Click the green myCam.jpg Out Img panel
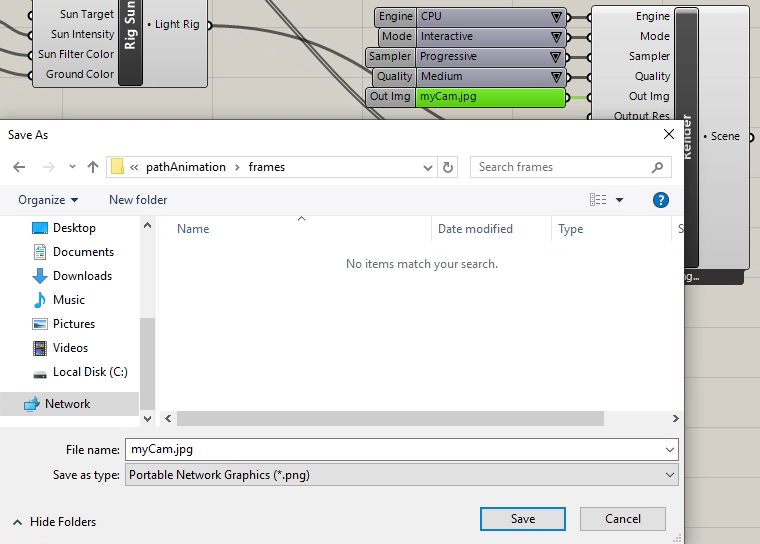Image resolution: width=760 pixels, height=544 pixels. [x=491, y=96]
